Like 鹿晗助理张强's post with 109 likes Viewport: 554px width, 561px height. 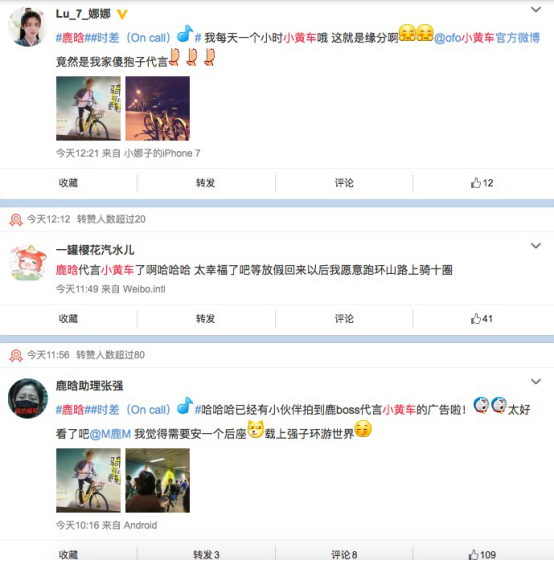[x=482, y=555]
